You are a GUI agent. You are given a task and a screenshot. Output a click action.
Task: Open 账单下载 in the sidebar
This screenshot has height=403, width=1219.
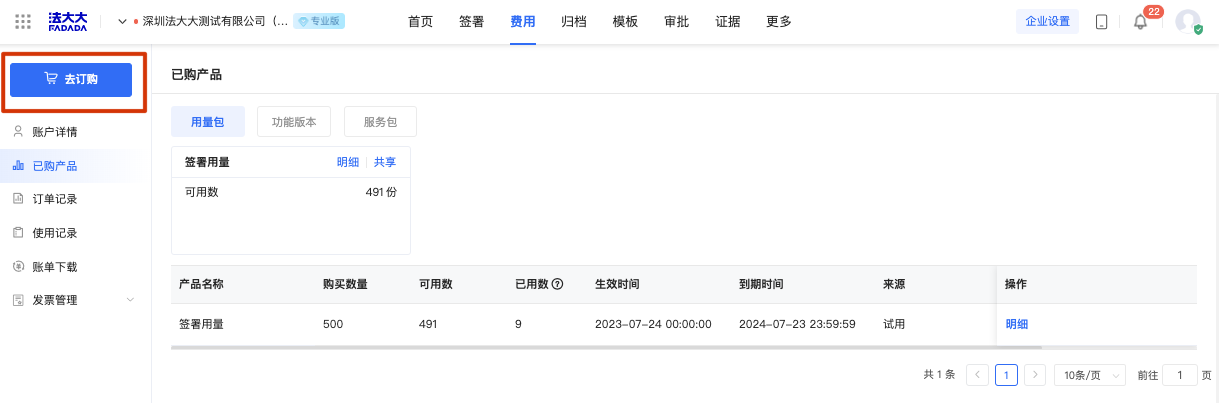(55, 267)
